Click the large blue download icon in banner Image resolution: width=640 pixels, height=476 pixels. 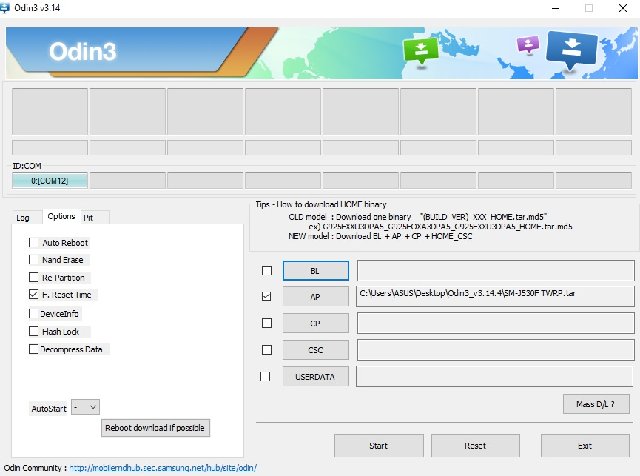571,49
